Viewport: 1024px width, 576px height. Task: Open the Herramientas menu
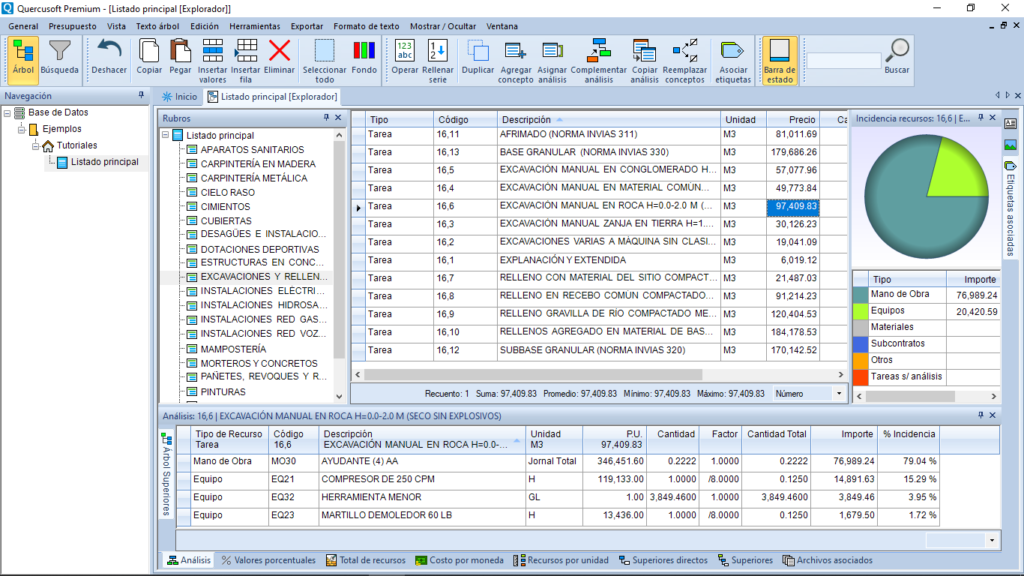[x=255, y=26]
